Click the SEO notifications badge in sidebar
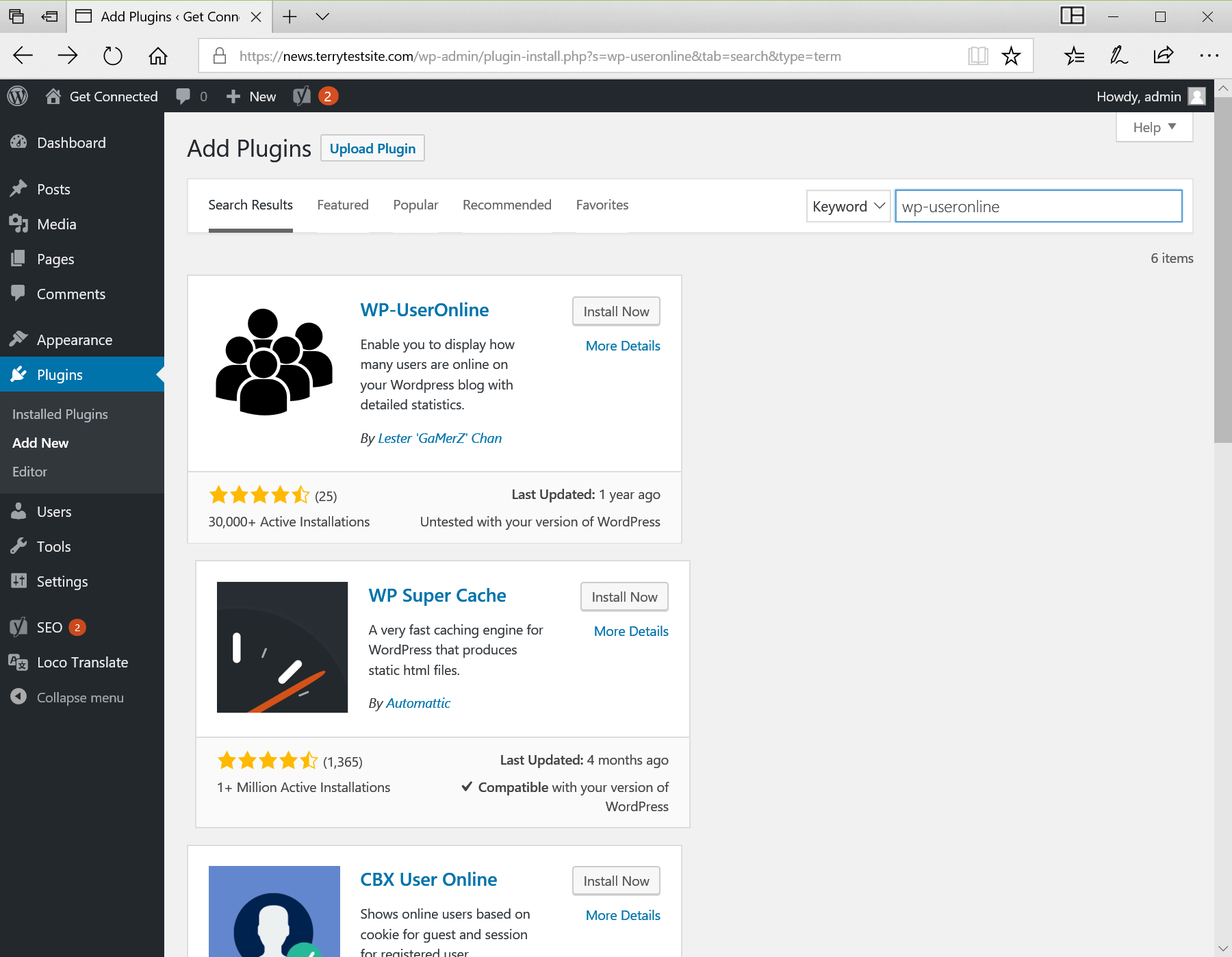Viewport: 1232px width, 957px height. 77,627
